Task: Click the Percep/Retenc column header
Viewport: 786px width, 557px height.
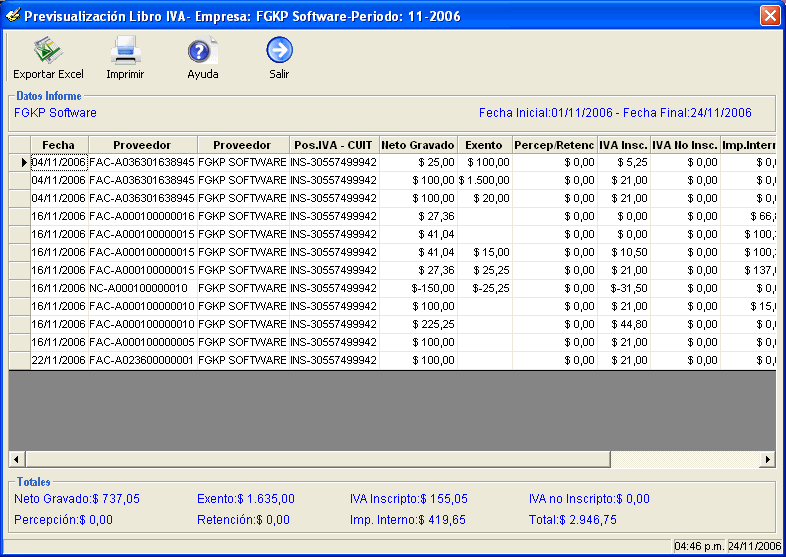Action: [x=554, y=145]
